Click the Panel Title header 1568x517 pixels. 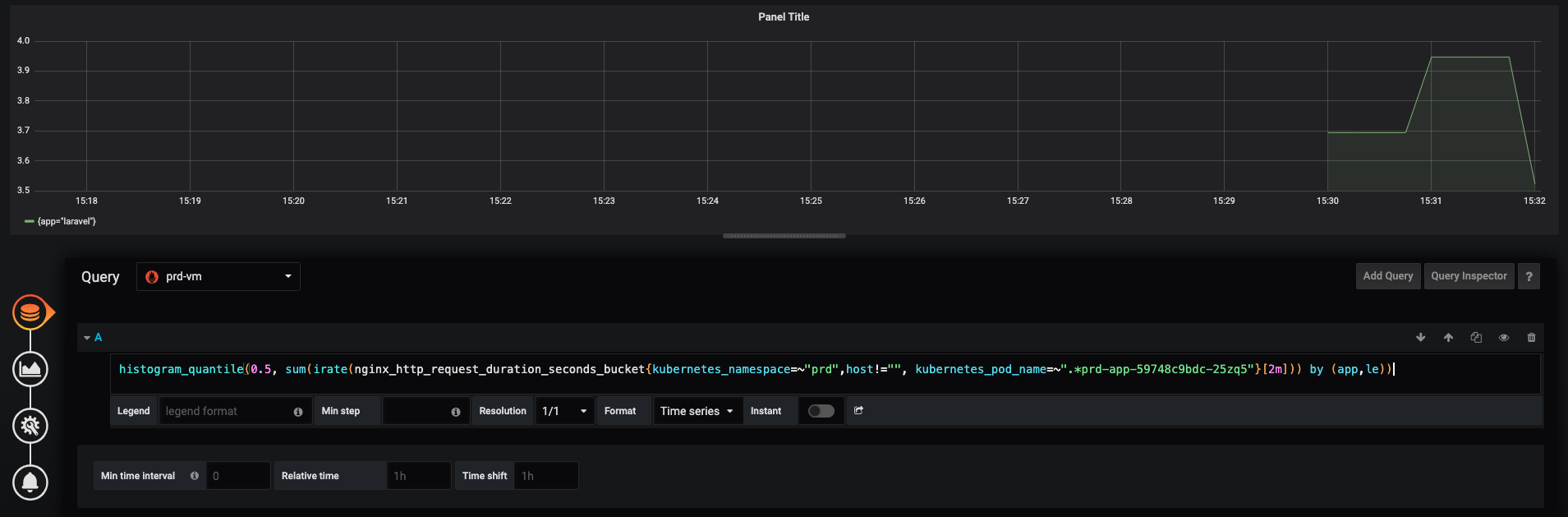pyautogui.click(x=784, y=16)
